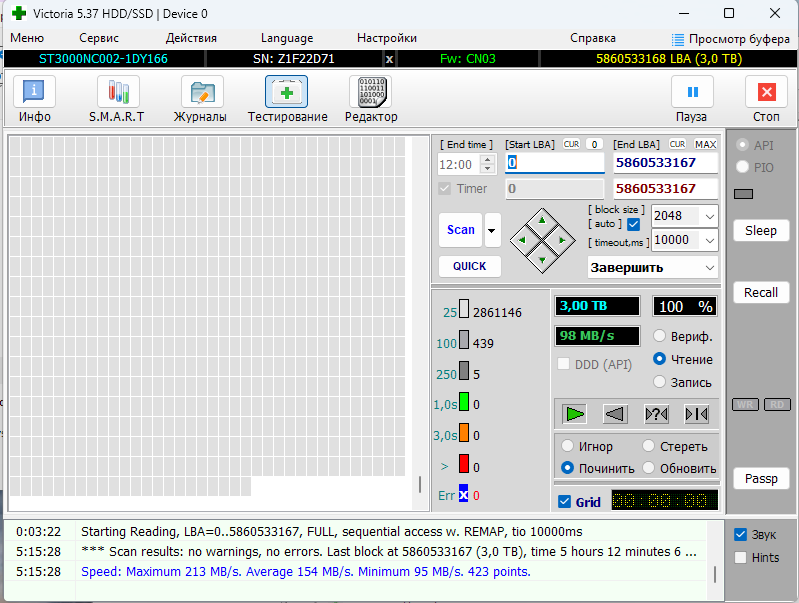Click the MAX button for End LBA
This screenshot has width=799, height=603.
pos(705,144)
